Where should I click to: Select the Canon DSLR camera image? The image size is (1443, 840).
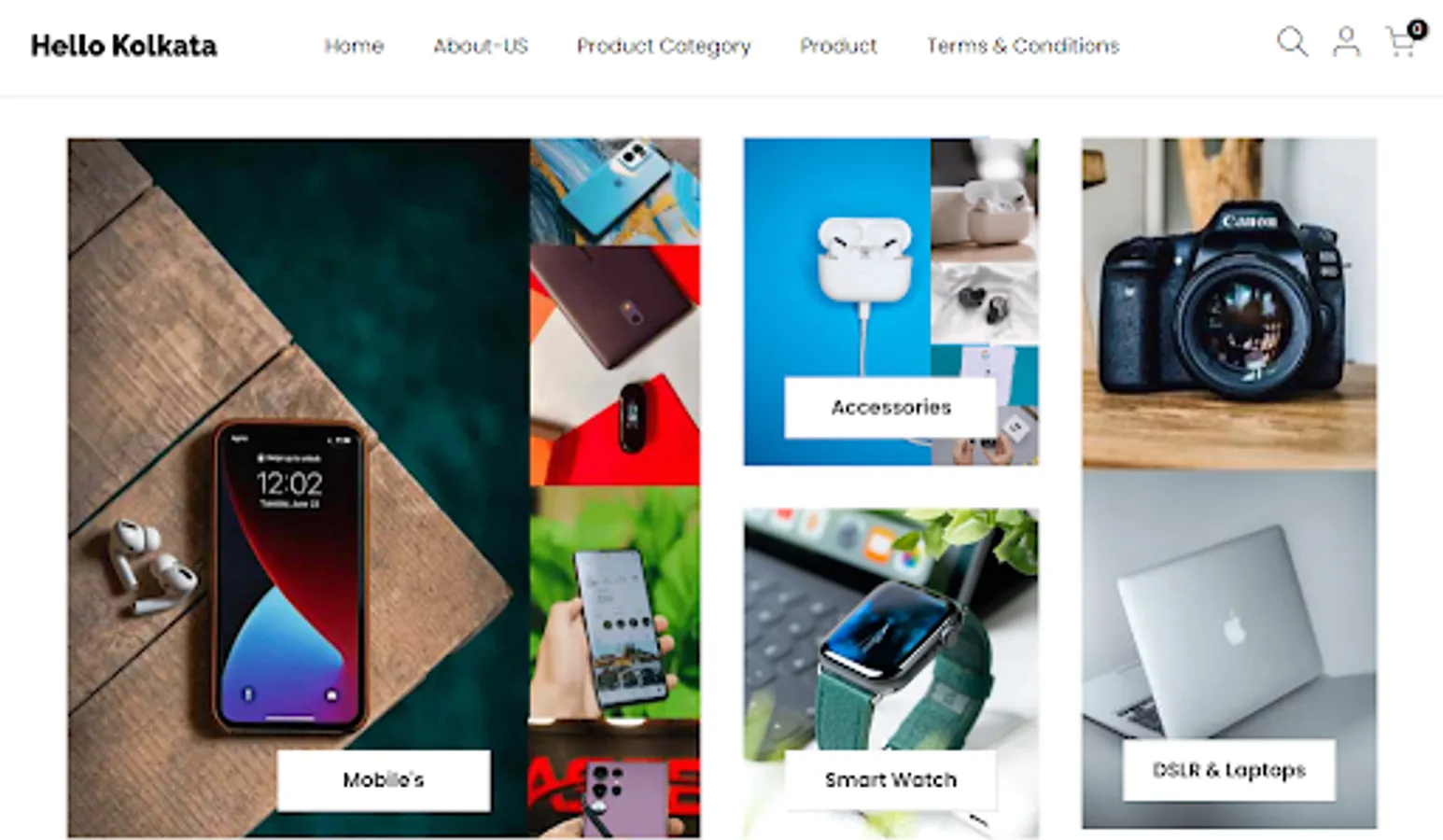tap(1229, 303)
